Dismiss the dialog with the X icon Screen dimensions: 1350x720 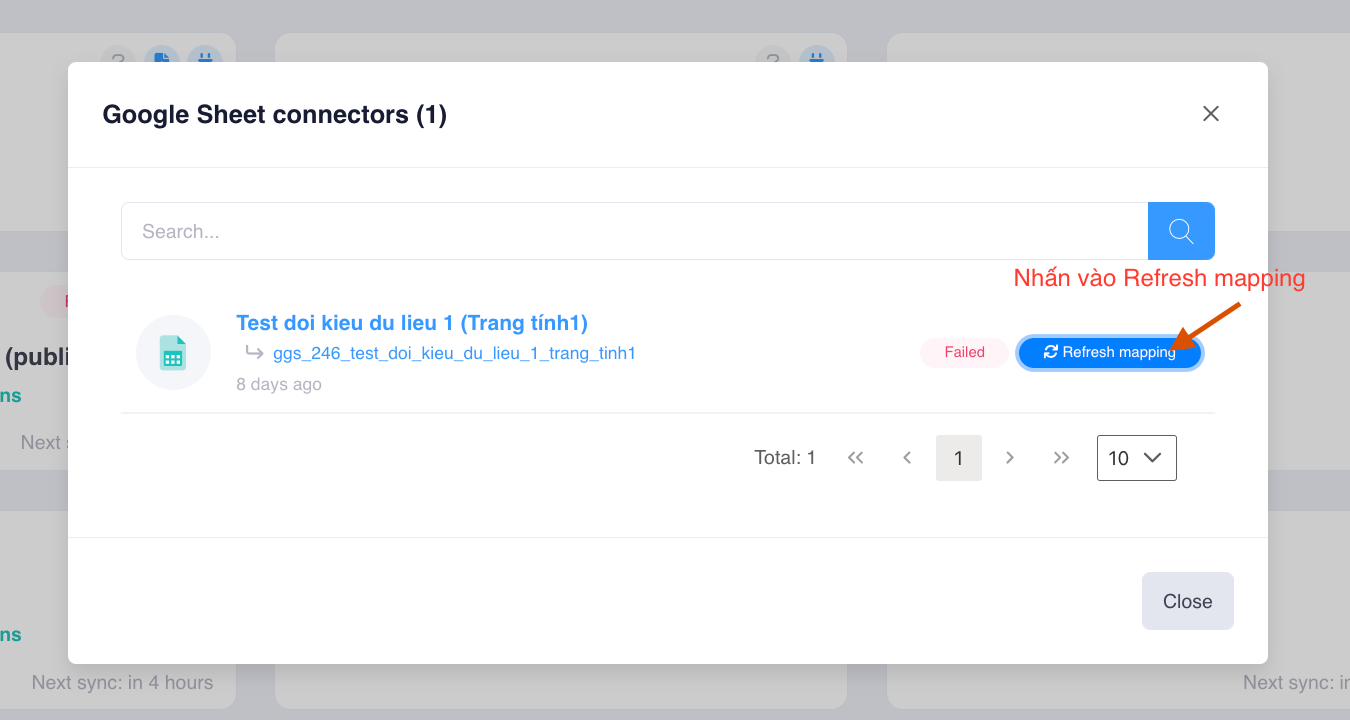1211,114
